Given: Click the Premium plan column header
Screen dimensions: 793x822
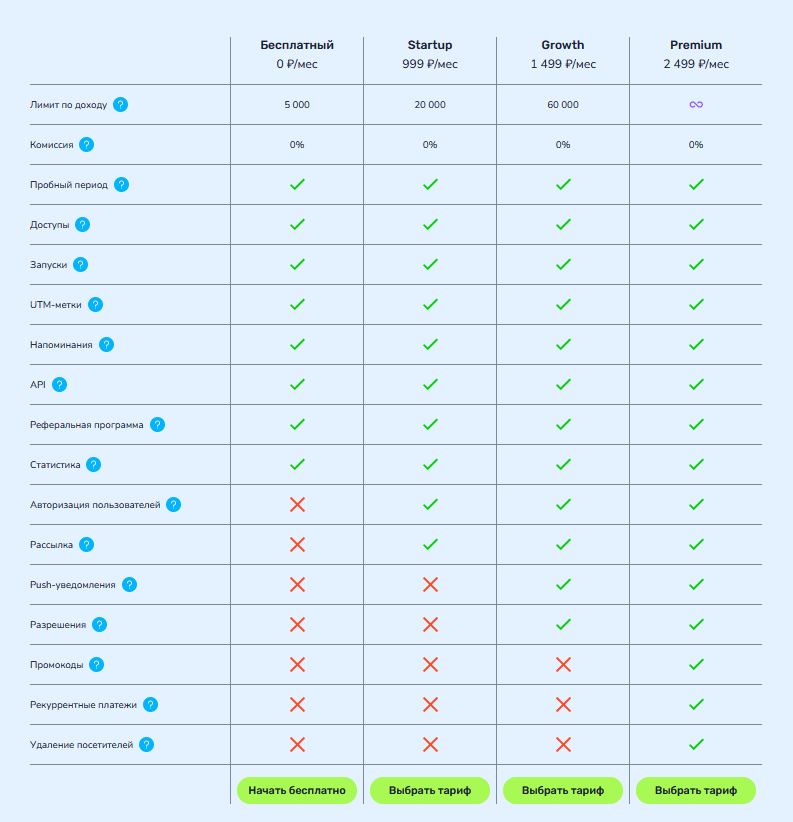Looking at the screenshot, I should [696, 45].
